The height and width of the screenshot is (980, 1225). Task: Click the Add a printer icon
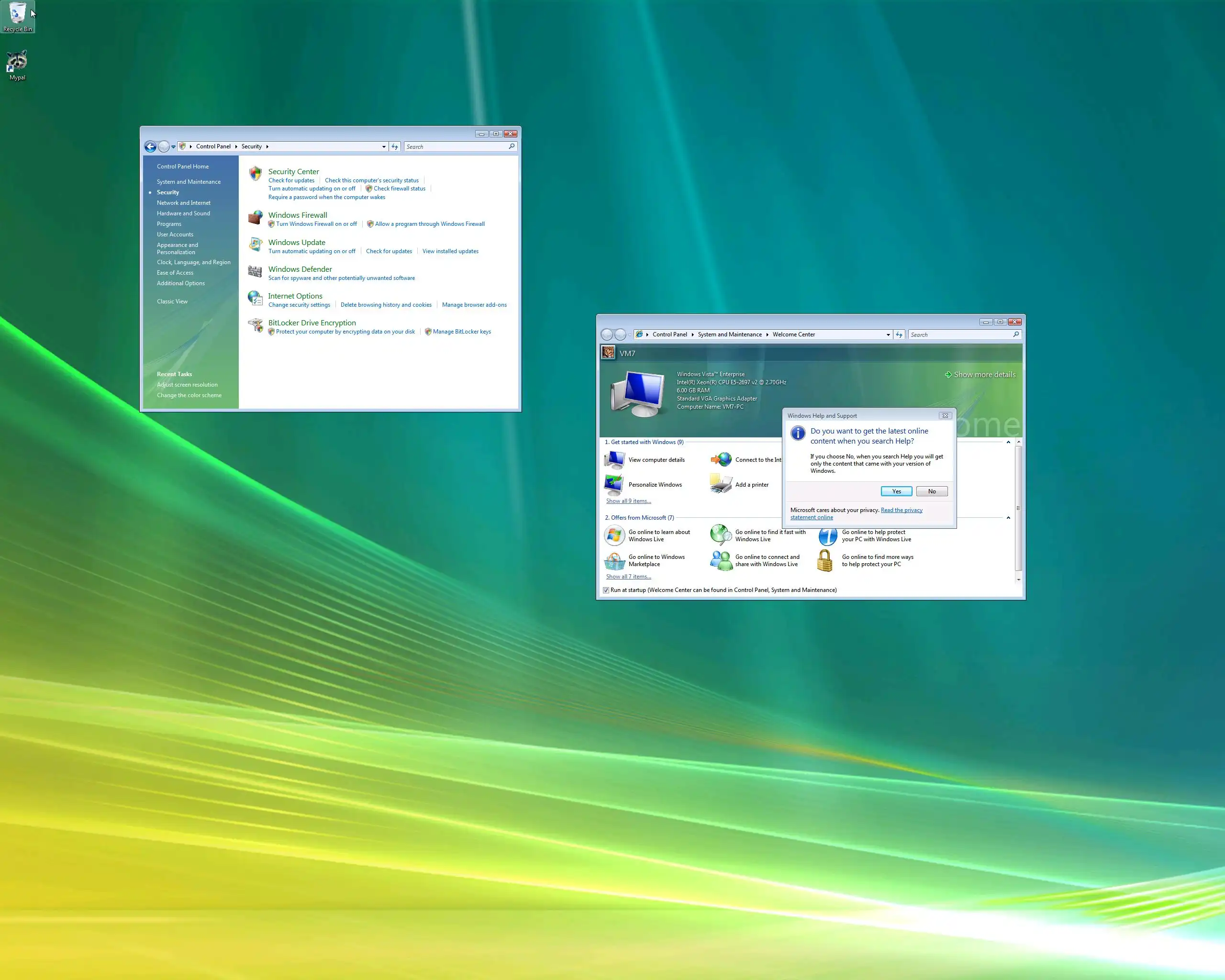(x=721, y=484)
